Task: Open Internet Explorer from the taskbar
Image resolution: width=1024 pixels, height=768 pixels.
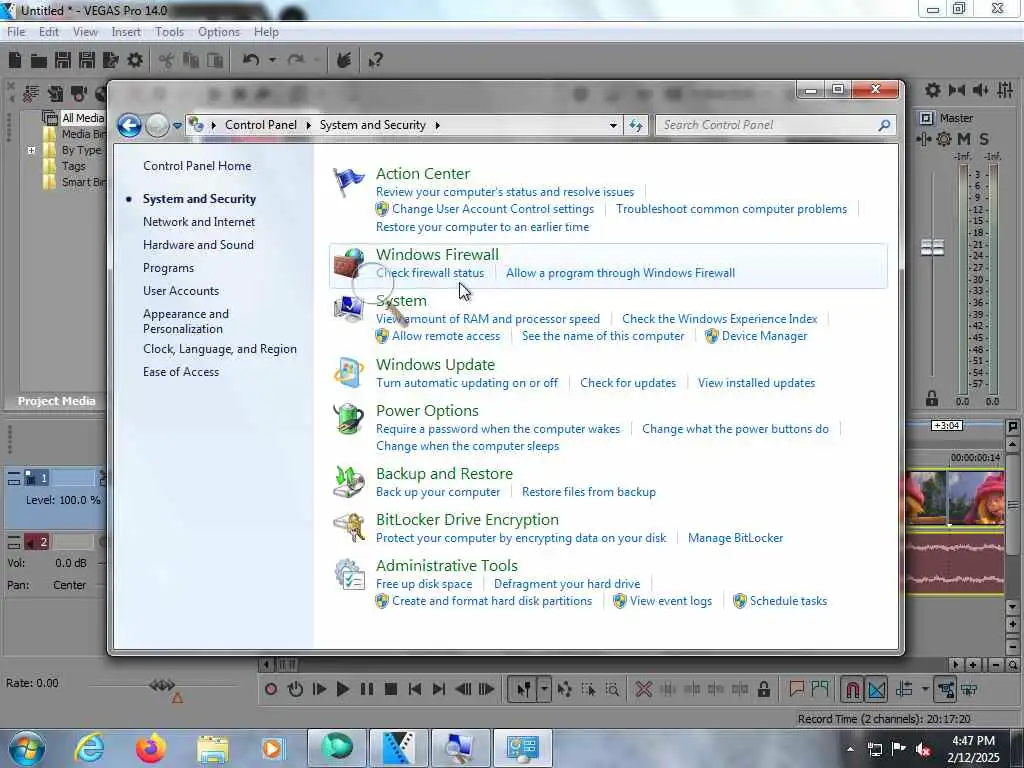Action: pyautogui.click(x=89, y=748)
